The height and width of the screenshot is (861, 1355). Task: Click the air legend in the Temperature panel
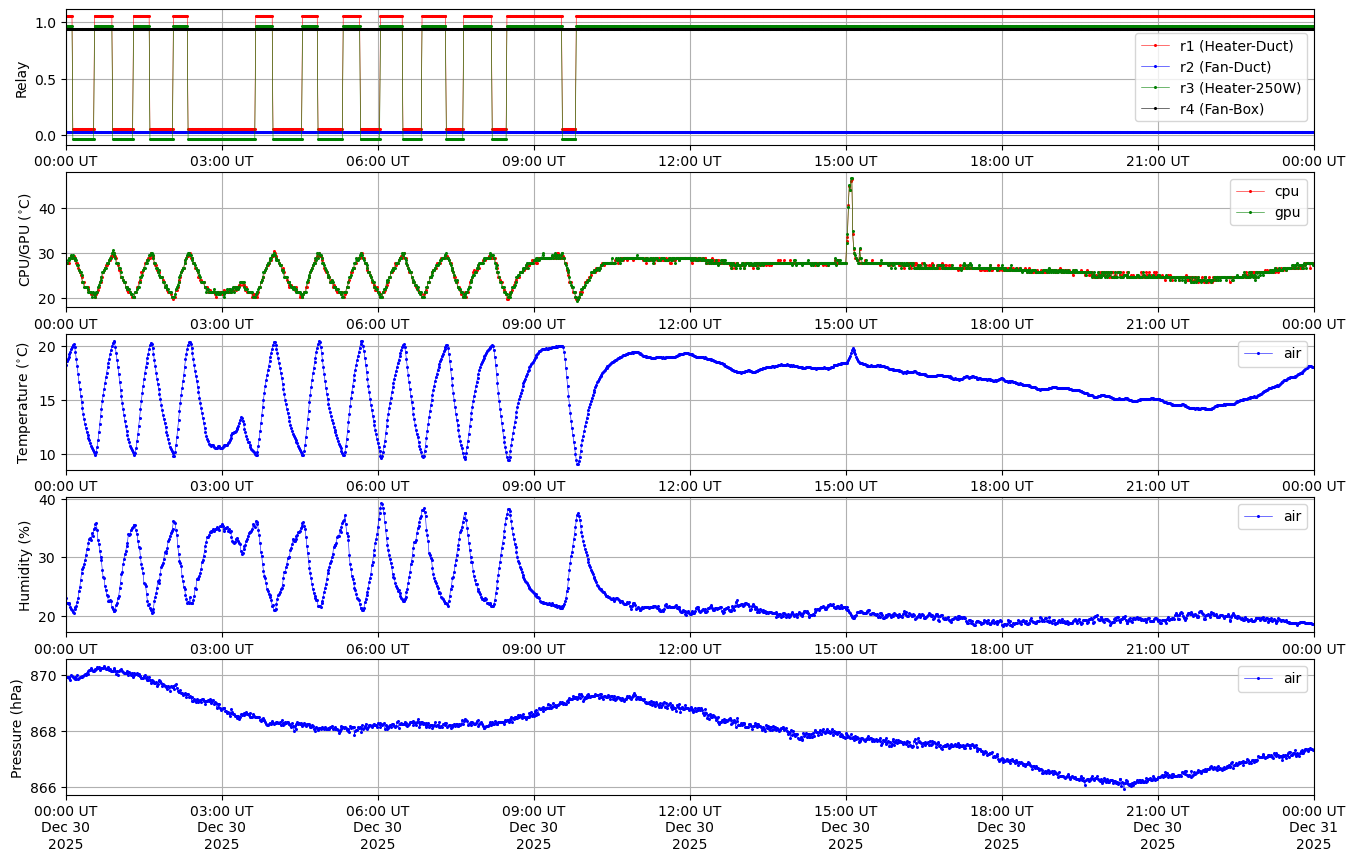point(1292,354)
